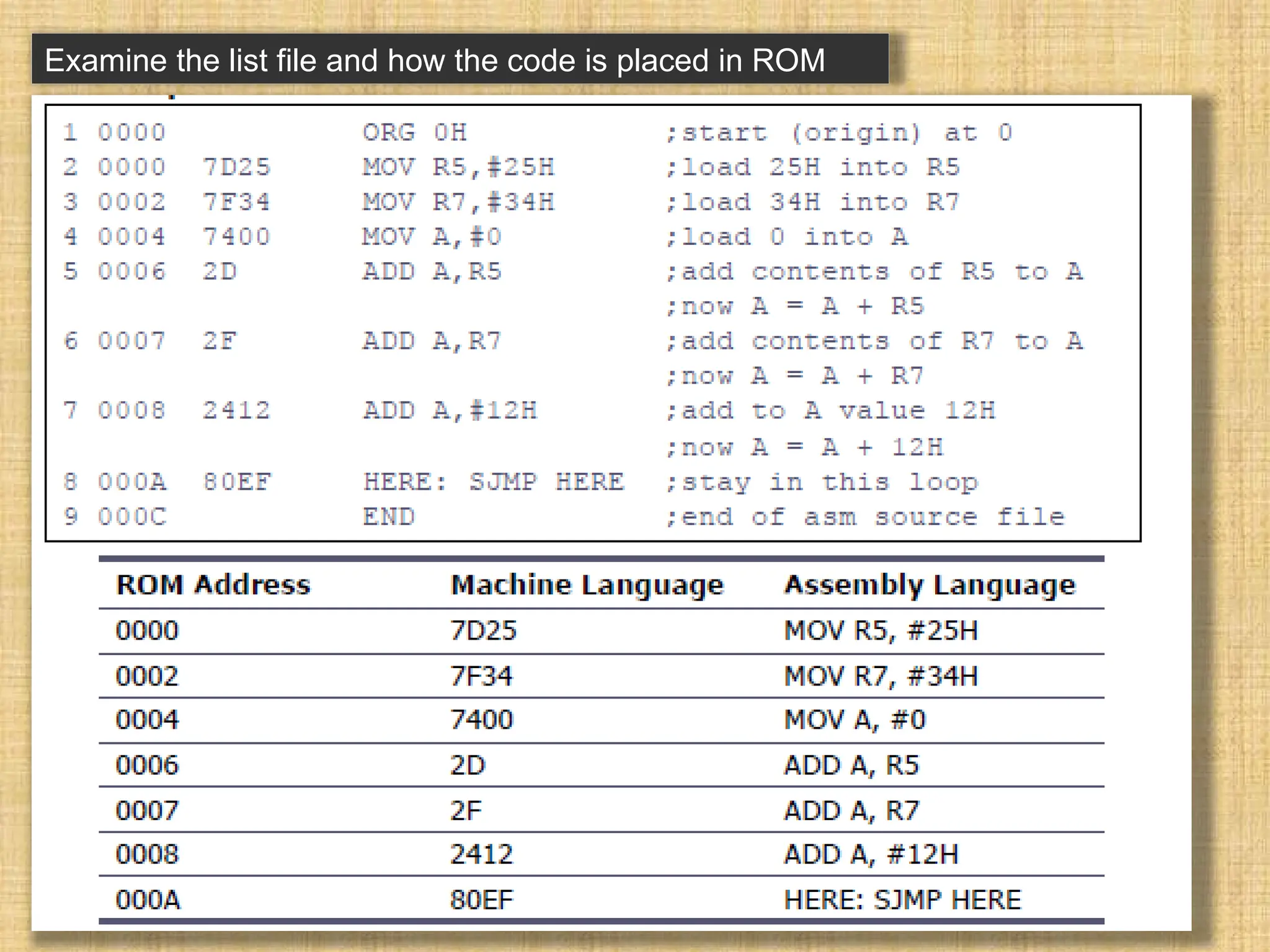Select table cell '7F34' under Machine Language
Image resolution: width=1270 pixels, height=952 pixels.
tap(482, 676)
